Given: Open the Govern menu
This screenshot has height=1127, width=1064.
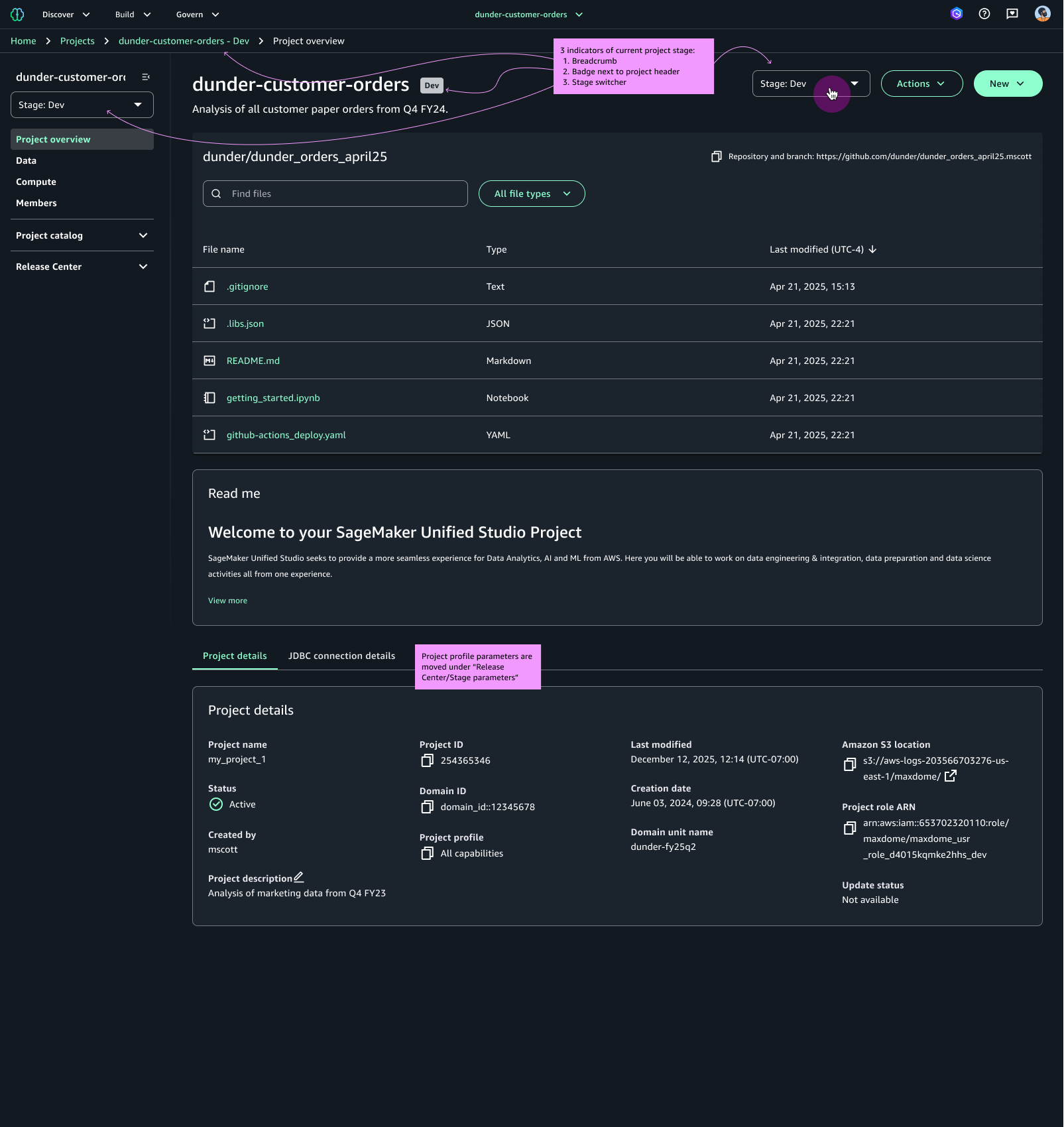Looking at the screenshot, I should [196, 14].
